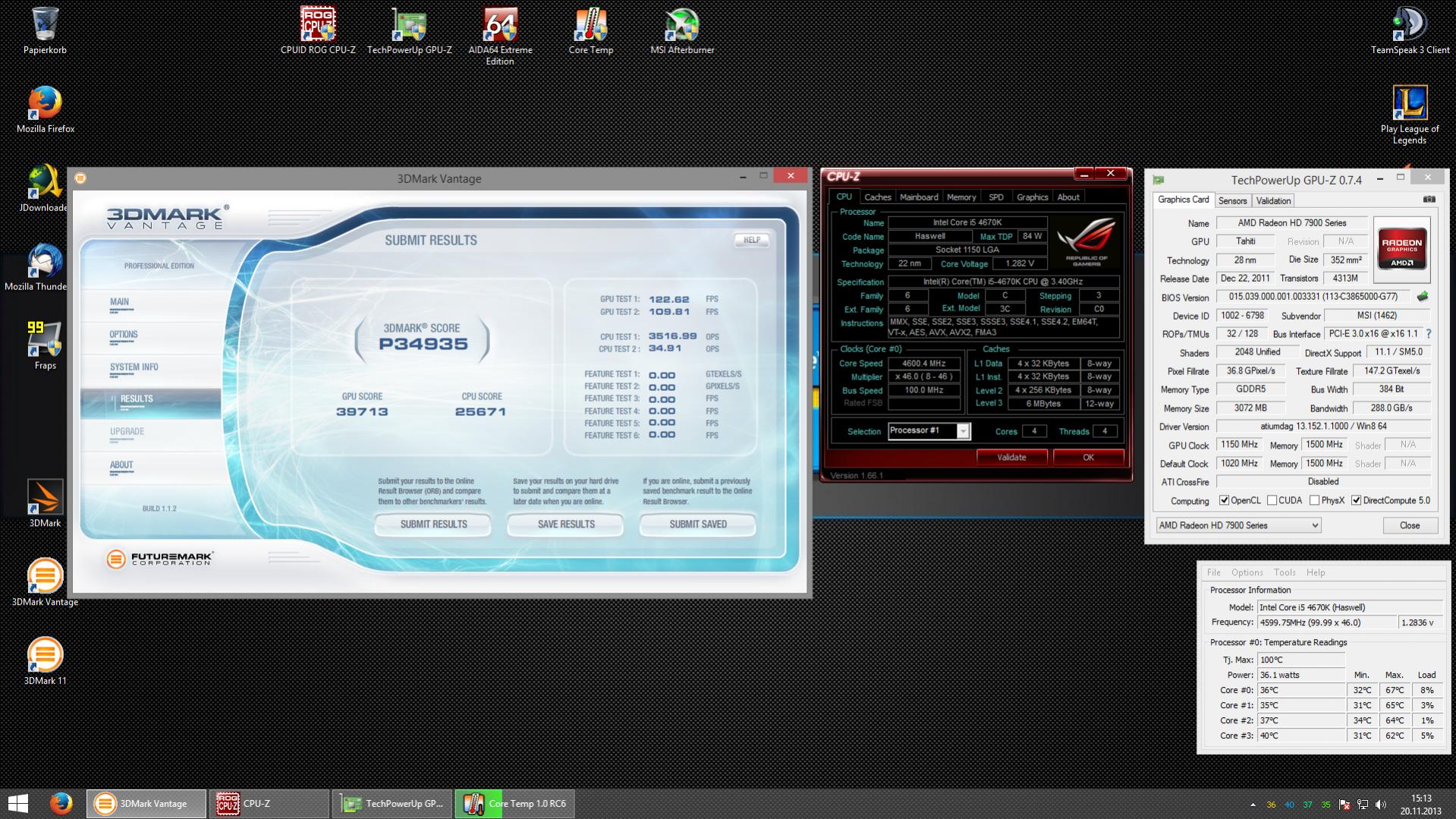Switch to SPD tab in CPU-Z
This screenshot has height=819, width=1456.
pyautogui.click(x=996, y=197)
